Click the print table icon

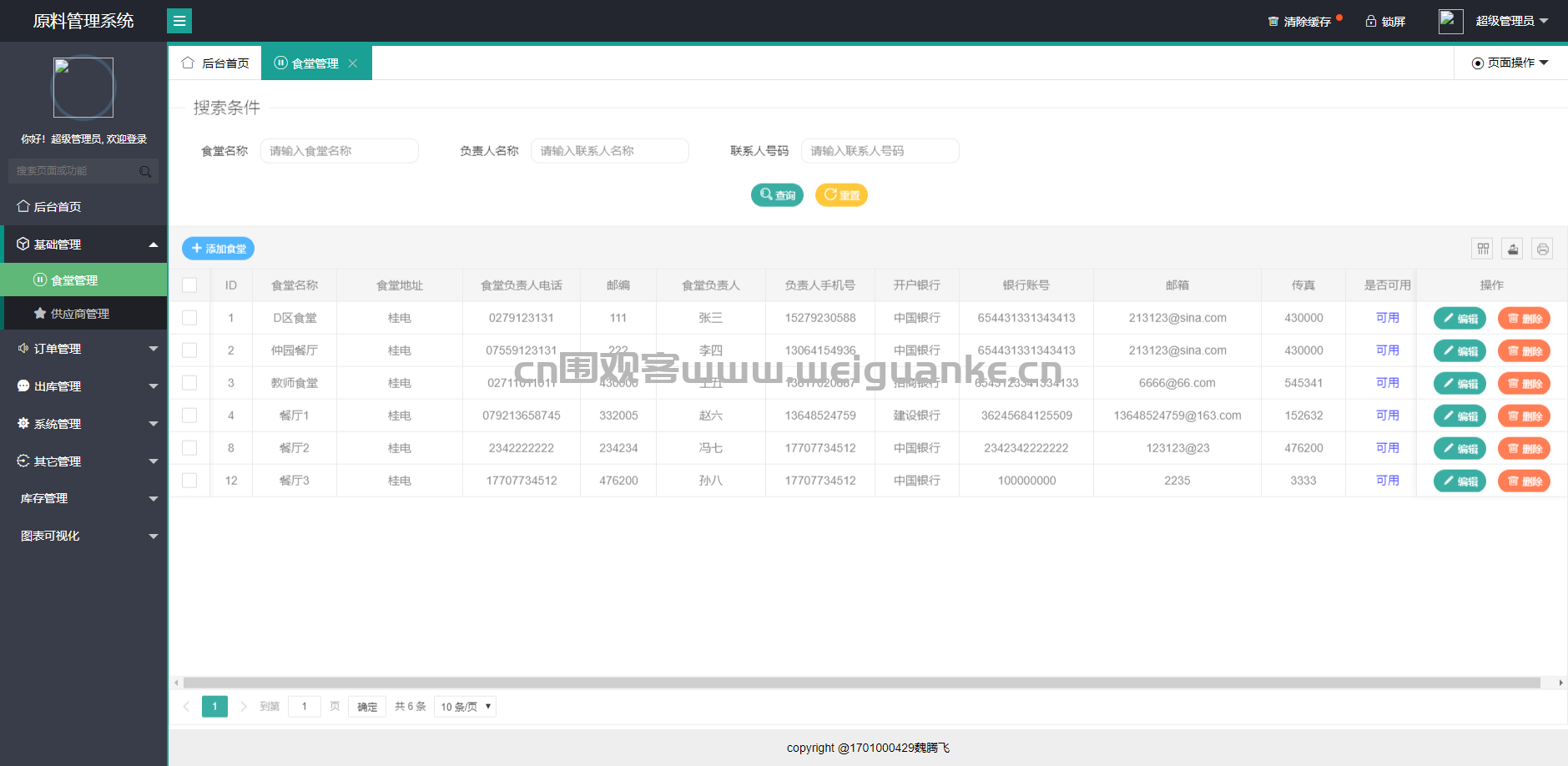pyautogui.click(x=1543, y=249)
